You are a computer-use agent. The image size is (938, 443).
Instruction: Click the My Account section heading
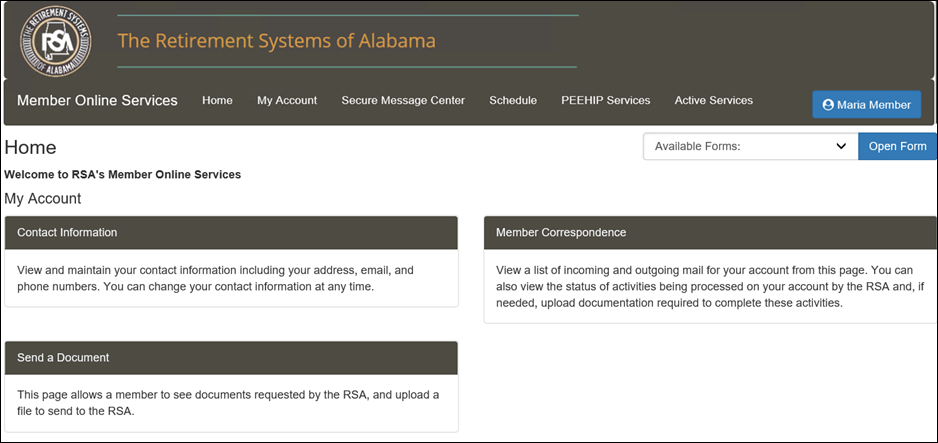[x=42, y=198]
